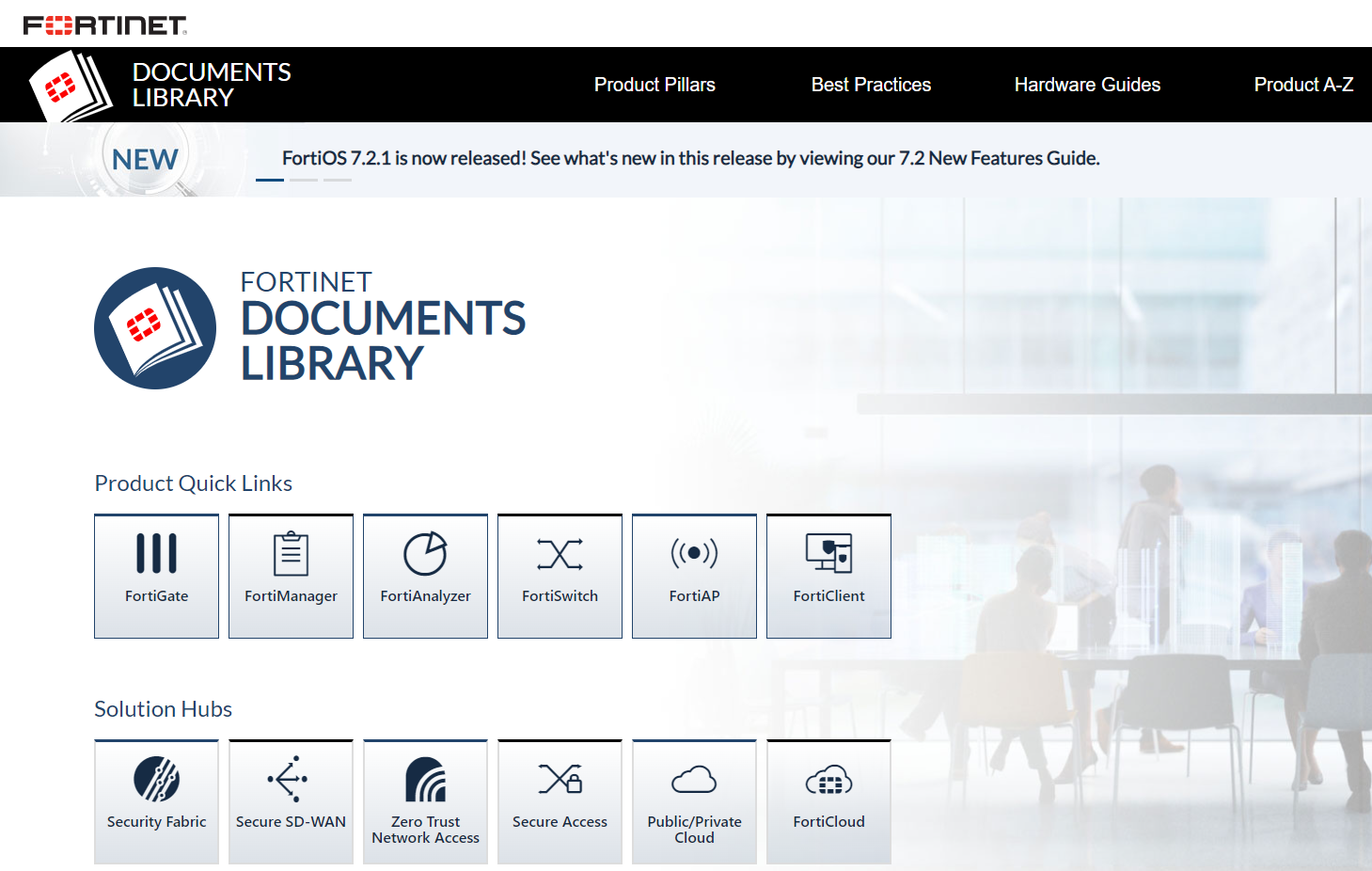Select the third announcement slide indicator

[338, 180]
